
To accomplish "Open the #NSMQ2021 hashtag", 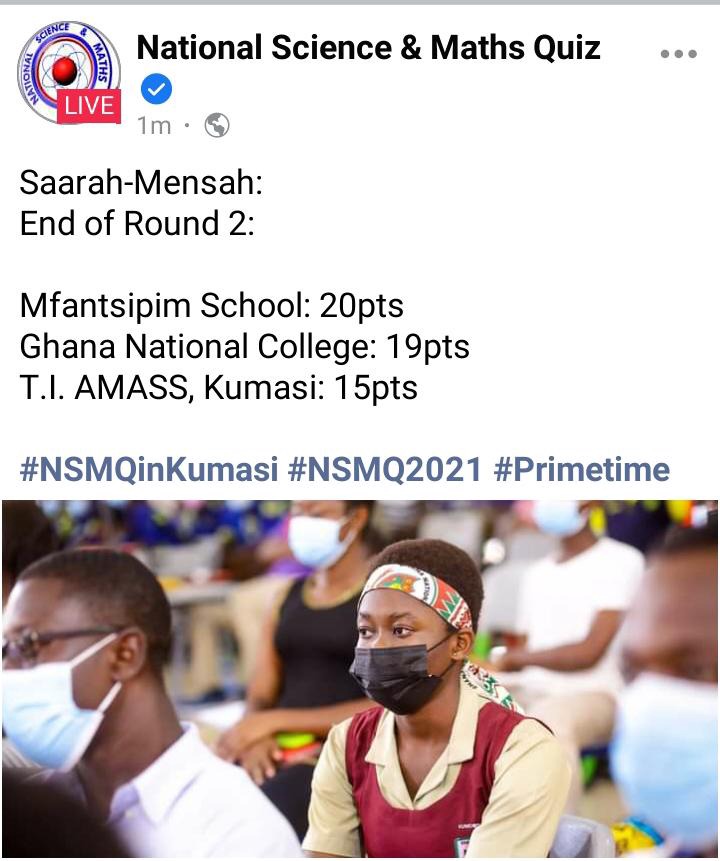I will coord(384,469).
